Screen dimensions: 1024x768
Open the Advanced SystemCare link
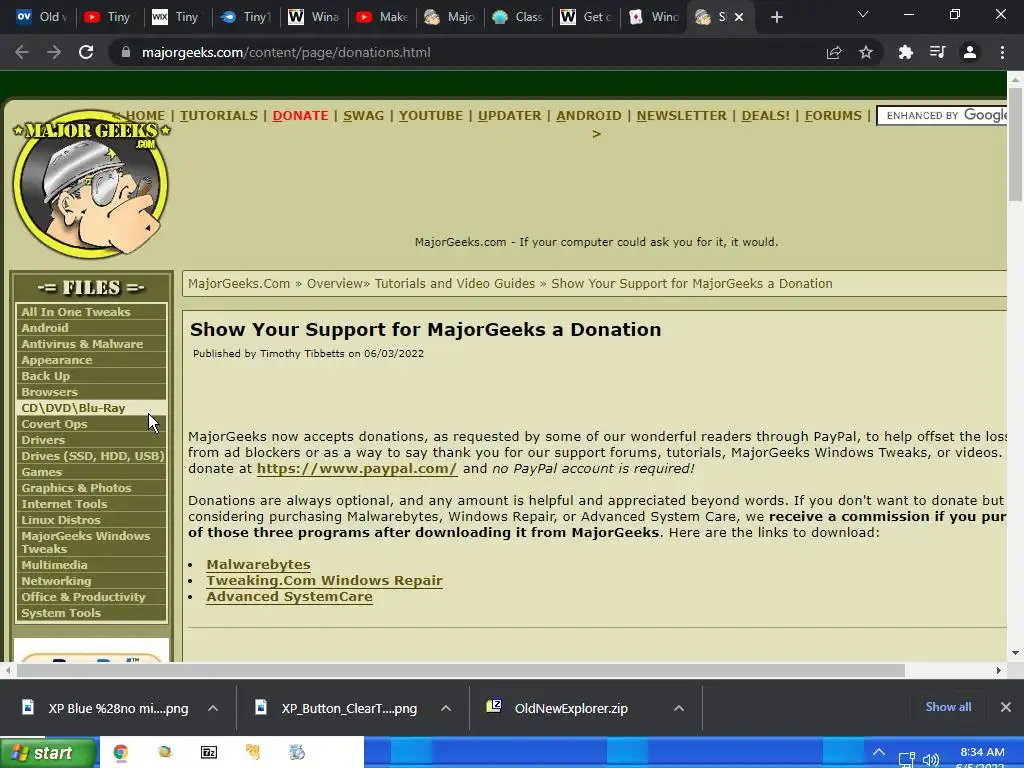[x=289, y=596]
